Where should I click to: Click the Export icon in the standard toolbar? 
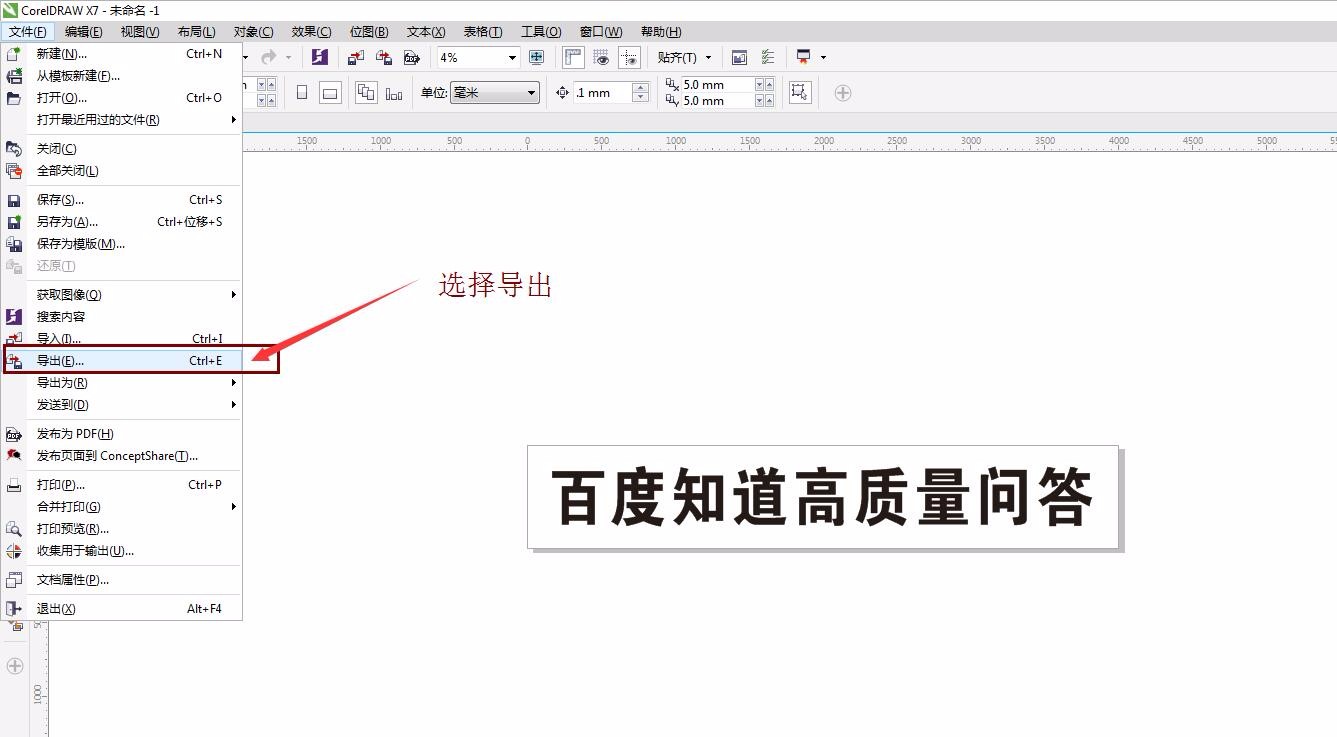click(383, 57)
